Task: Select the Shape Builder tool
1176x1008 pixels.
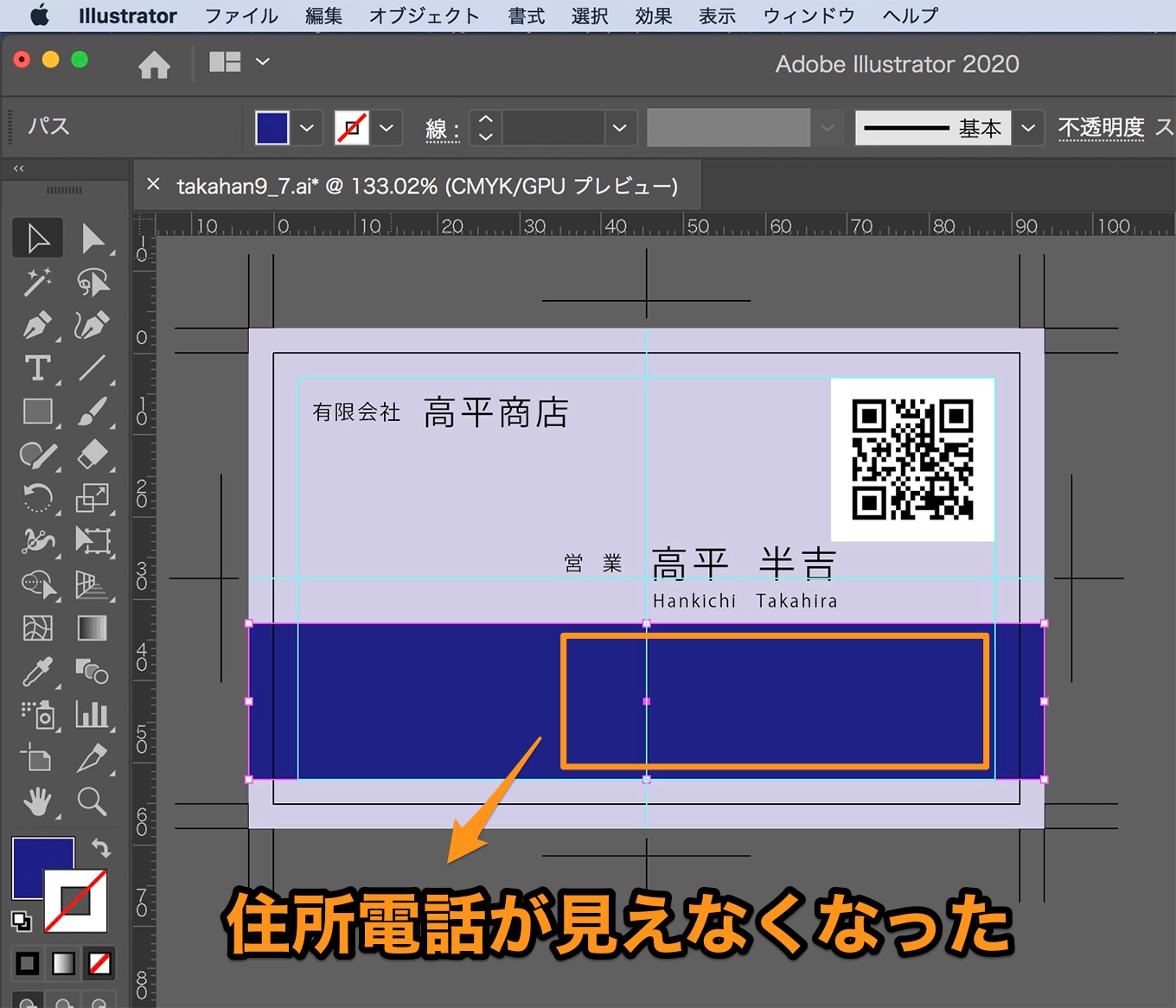Action: tap(38, 585)
